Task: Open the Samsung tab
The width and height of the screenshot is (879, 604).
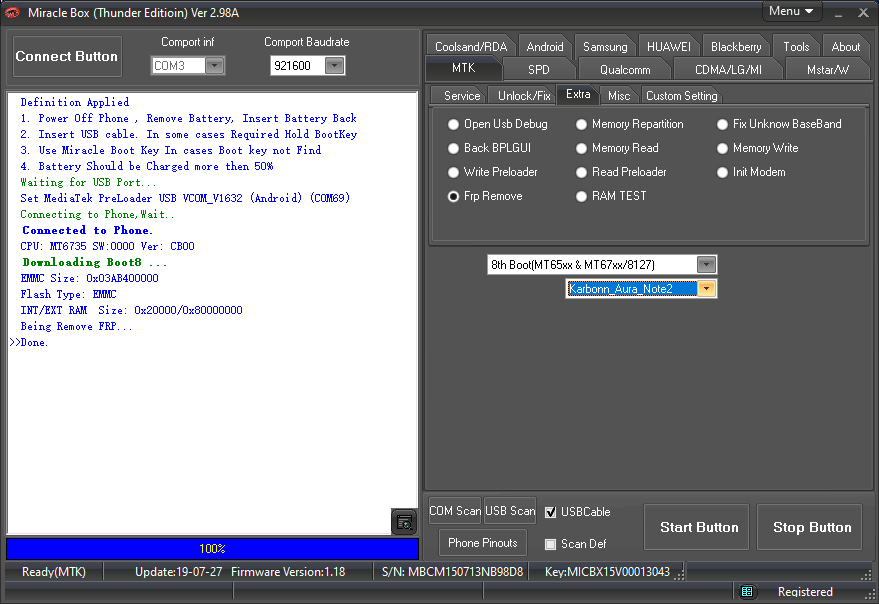Action: [x=605, y=47]
